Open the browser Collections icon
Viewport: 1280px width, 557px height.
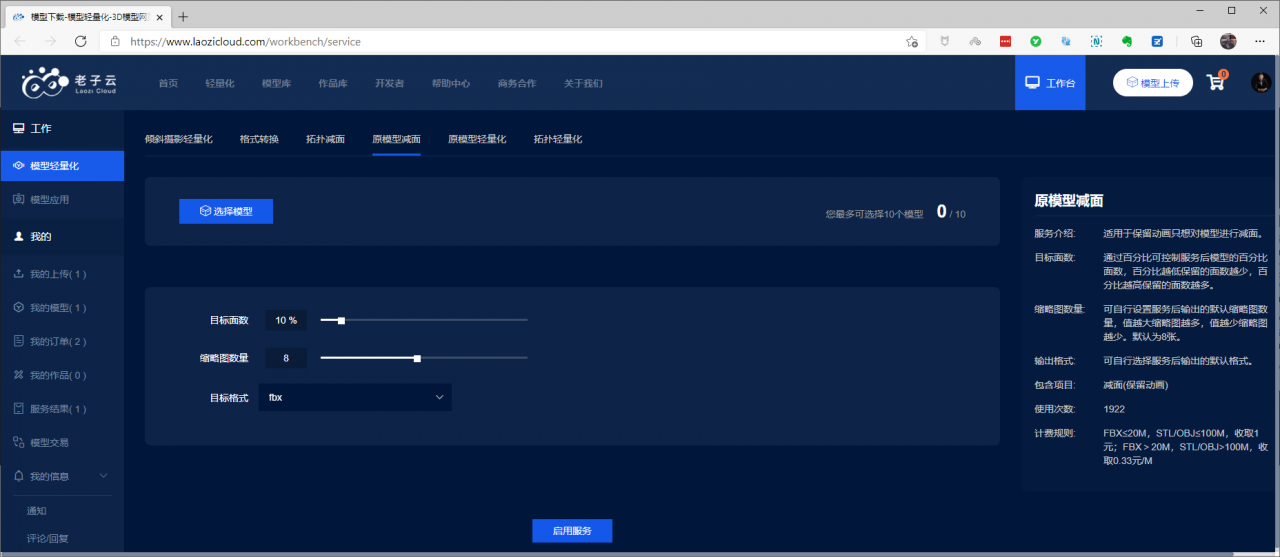pyautogui.click(x=1196, y=41)
